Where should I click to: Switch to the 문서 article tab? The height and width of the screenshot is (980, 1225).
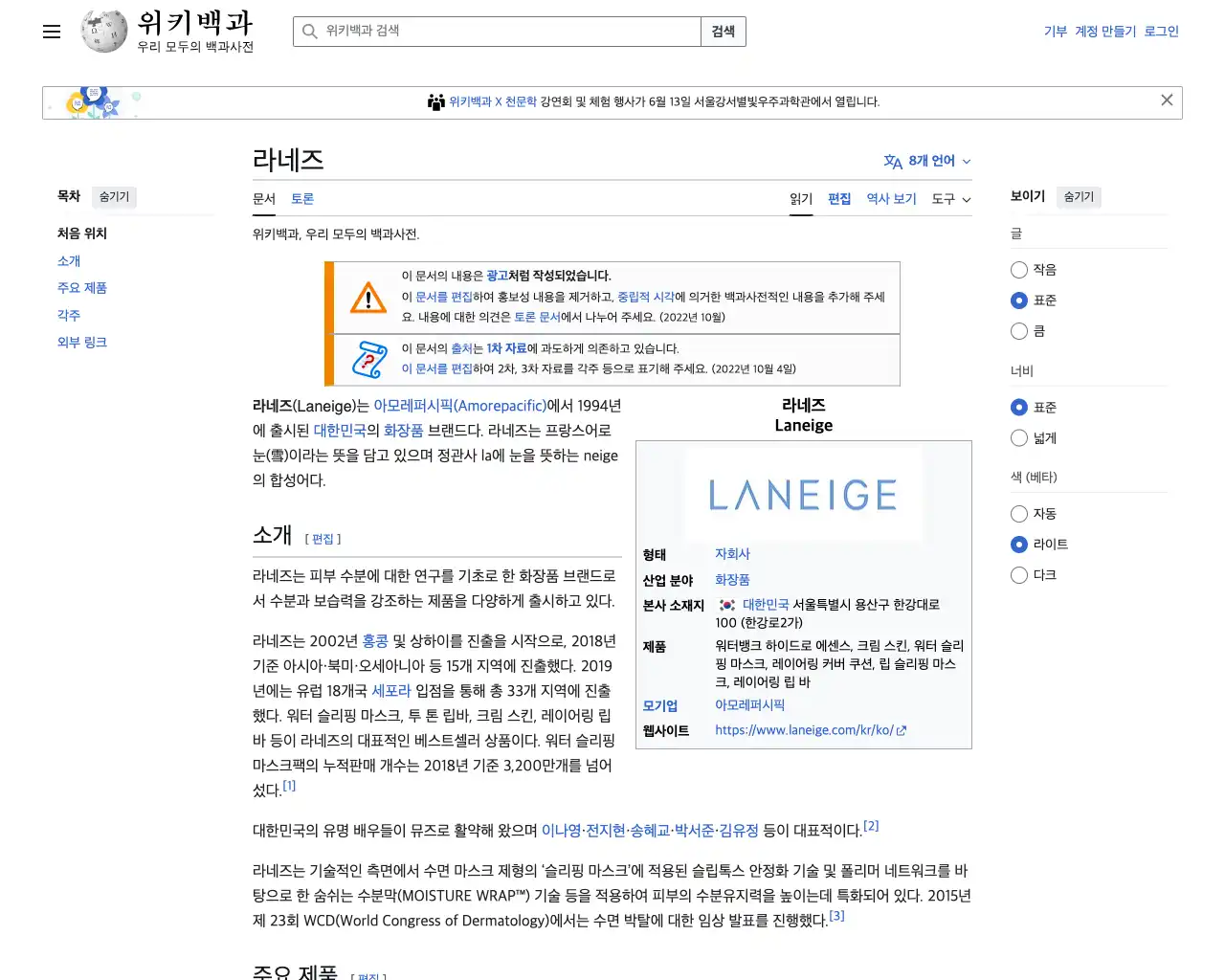coord(264,199)
